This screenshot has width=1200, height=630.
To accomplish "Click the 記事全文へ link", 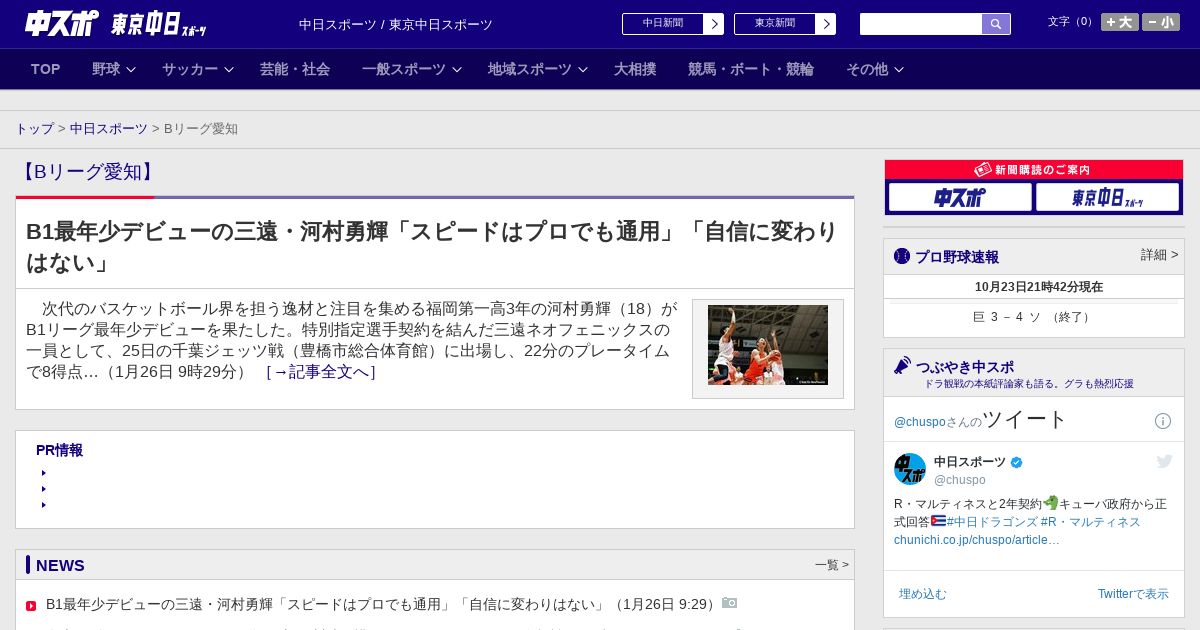I will click(x=321, y=372).
